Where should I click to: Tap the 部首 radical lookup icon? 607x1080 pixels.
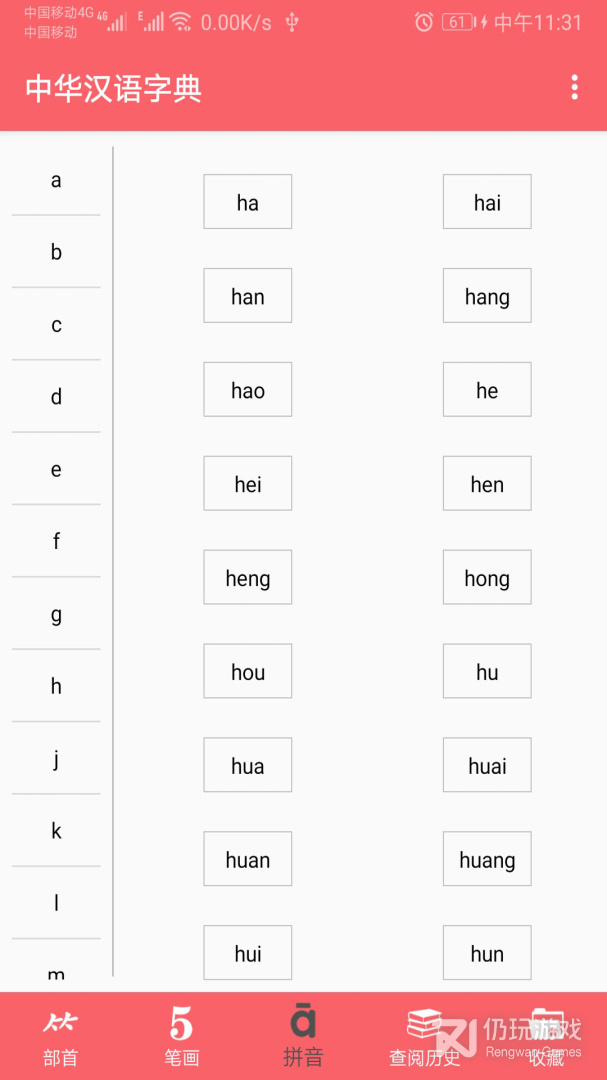[61, 1024]
